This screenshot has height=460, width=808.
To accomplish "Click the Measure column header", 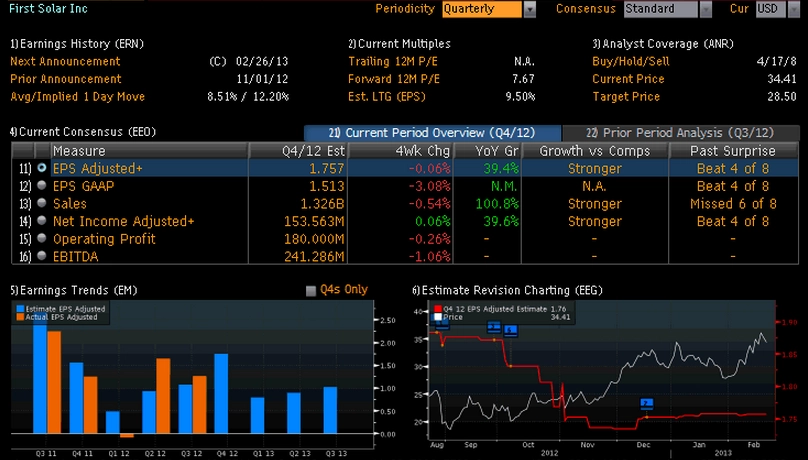I will pos(149,151).
